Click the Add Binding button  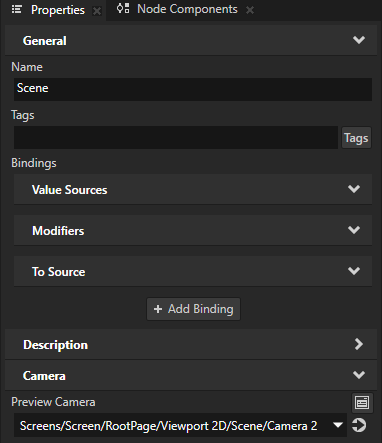click(x=193, y=309)
